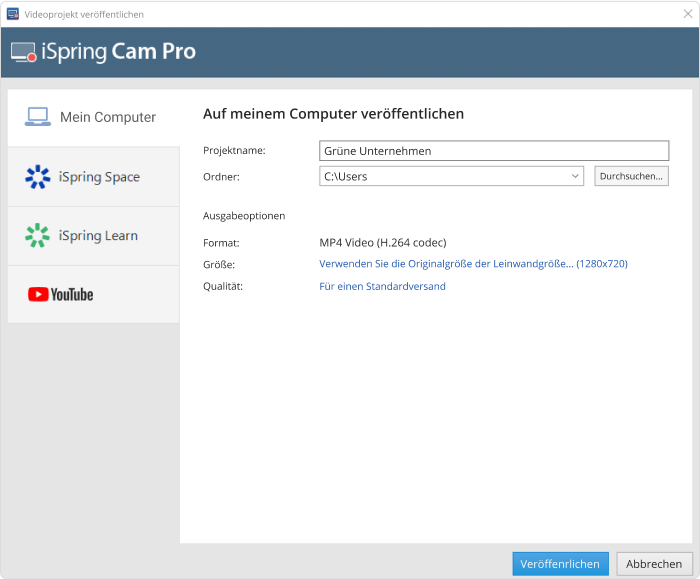This screenshot has width=700, height=579.
Task: Click the green iSpring Learn icon
Action: [x=38, y=235]
